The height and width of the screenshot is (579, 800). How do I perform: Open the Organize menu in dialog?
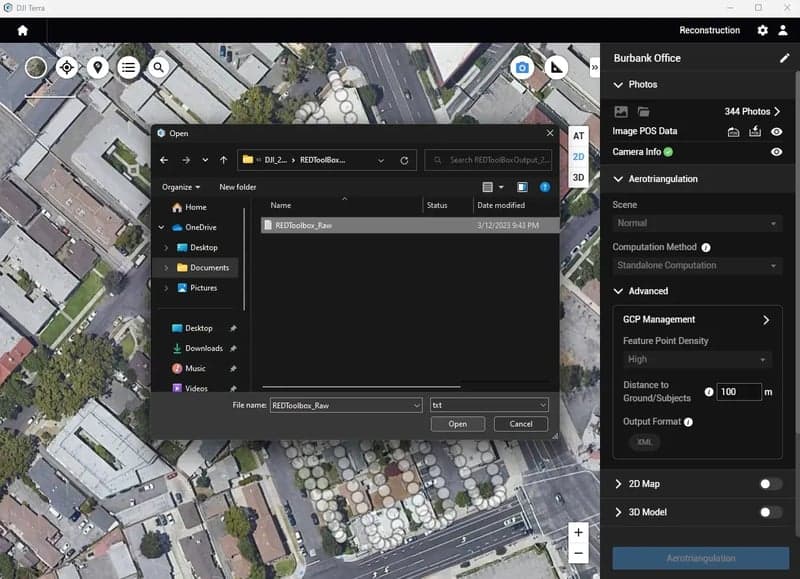[181, 187]
